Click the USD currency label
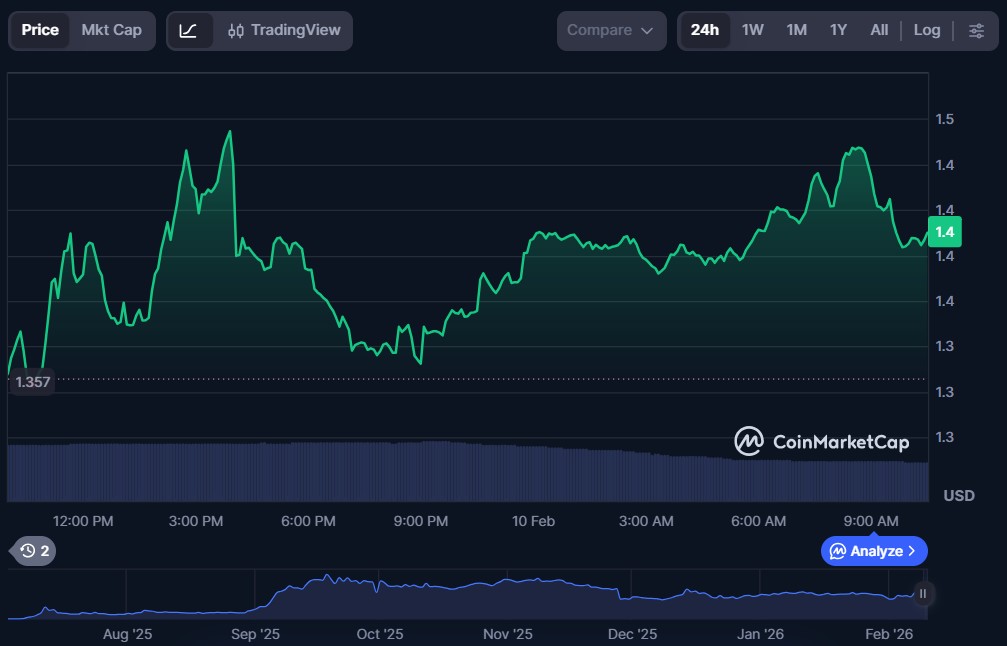1007x646 pixels. [x=958, y=496]
